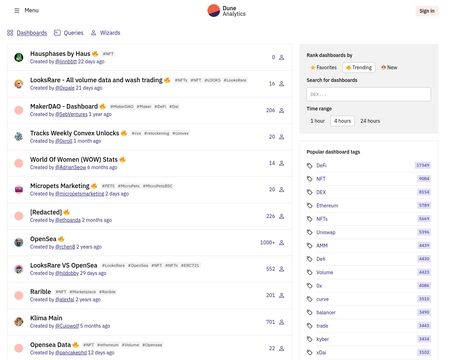450x360 pixels.
Task: Click Rarible row avatar circle
Action: coord(19,295)
